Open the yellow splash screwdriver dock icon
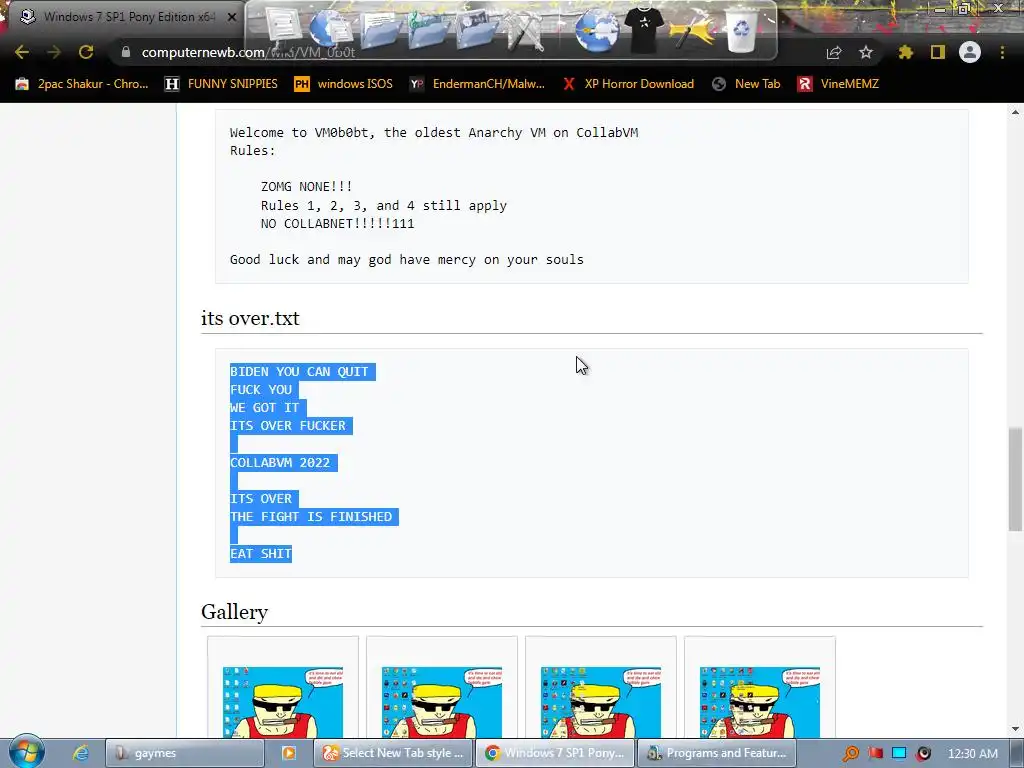 pos(692,30)
